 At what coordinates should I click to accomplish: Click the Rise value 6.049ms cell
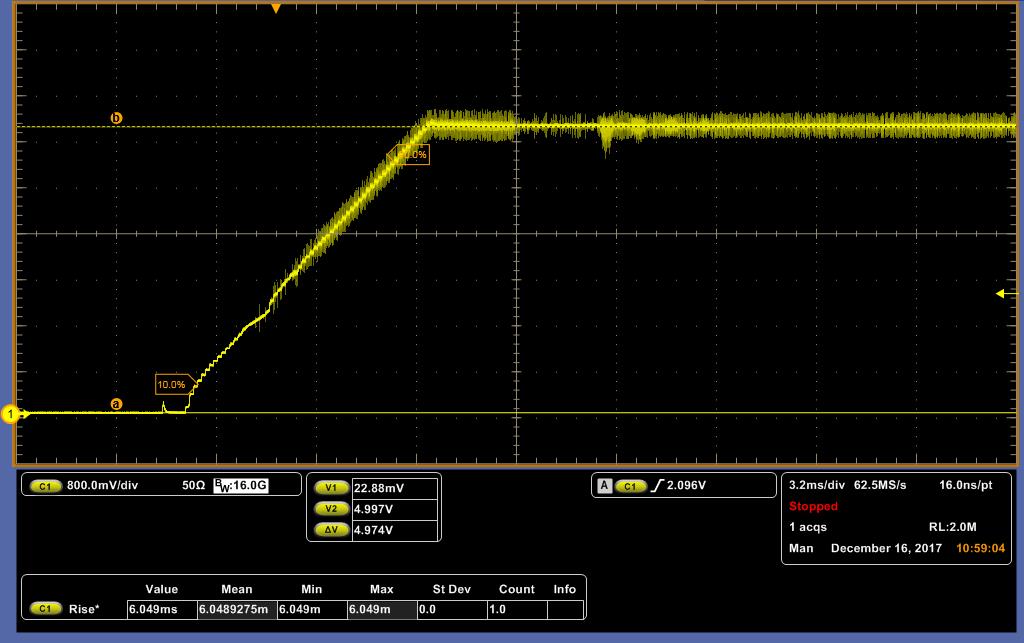(x=161, y=609)
